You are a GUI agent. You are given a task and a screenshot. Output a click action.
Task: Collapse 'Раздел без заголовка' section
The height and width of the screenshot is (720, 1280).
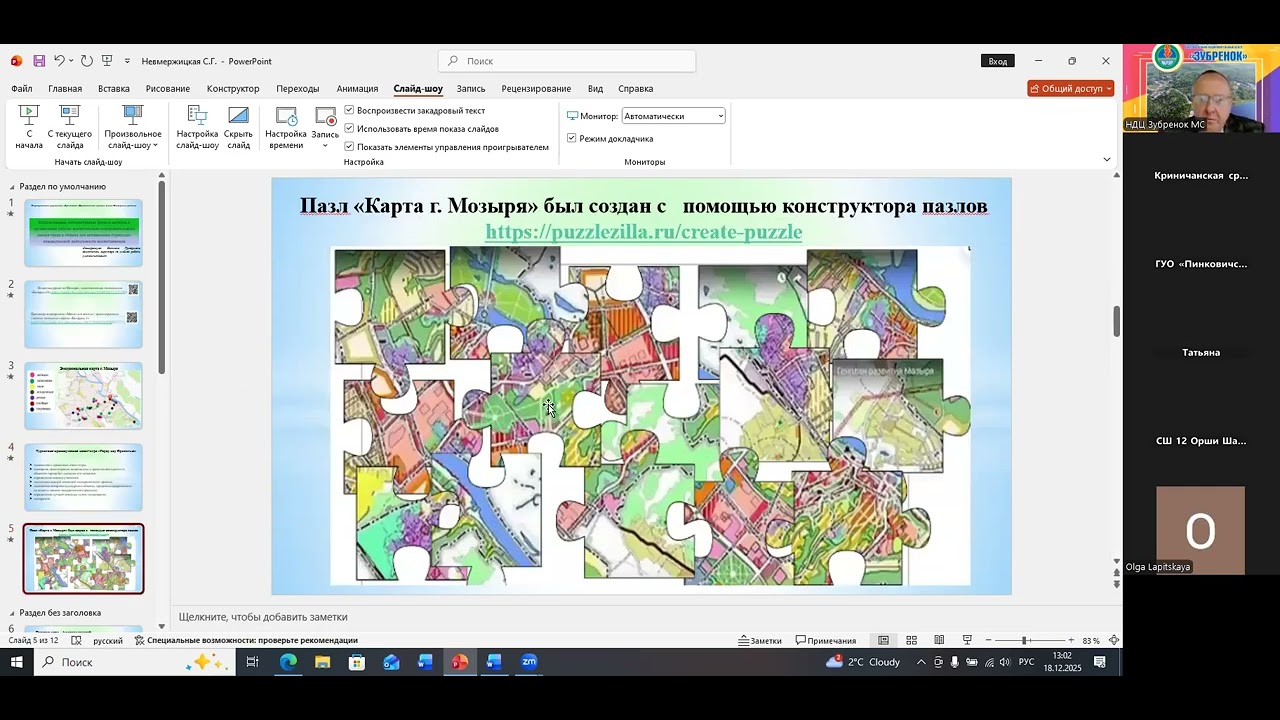(13, 612)
